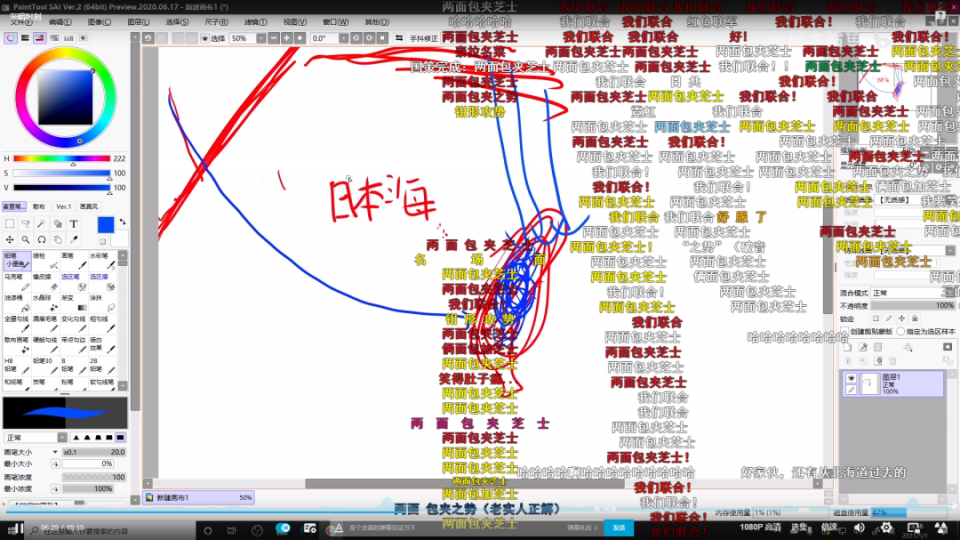Open the 最小大小 pressure dropdown button
This screenshot has width=960, height=540.
55,464
